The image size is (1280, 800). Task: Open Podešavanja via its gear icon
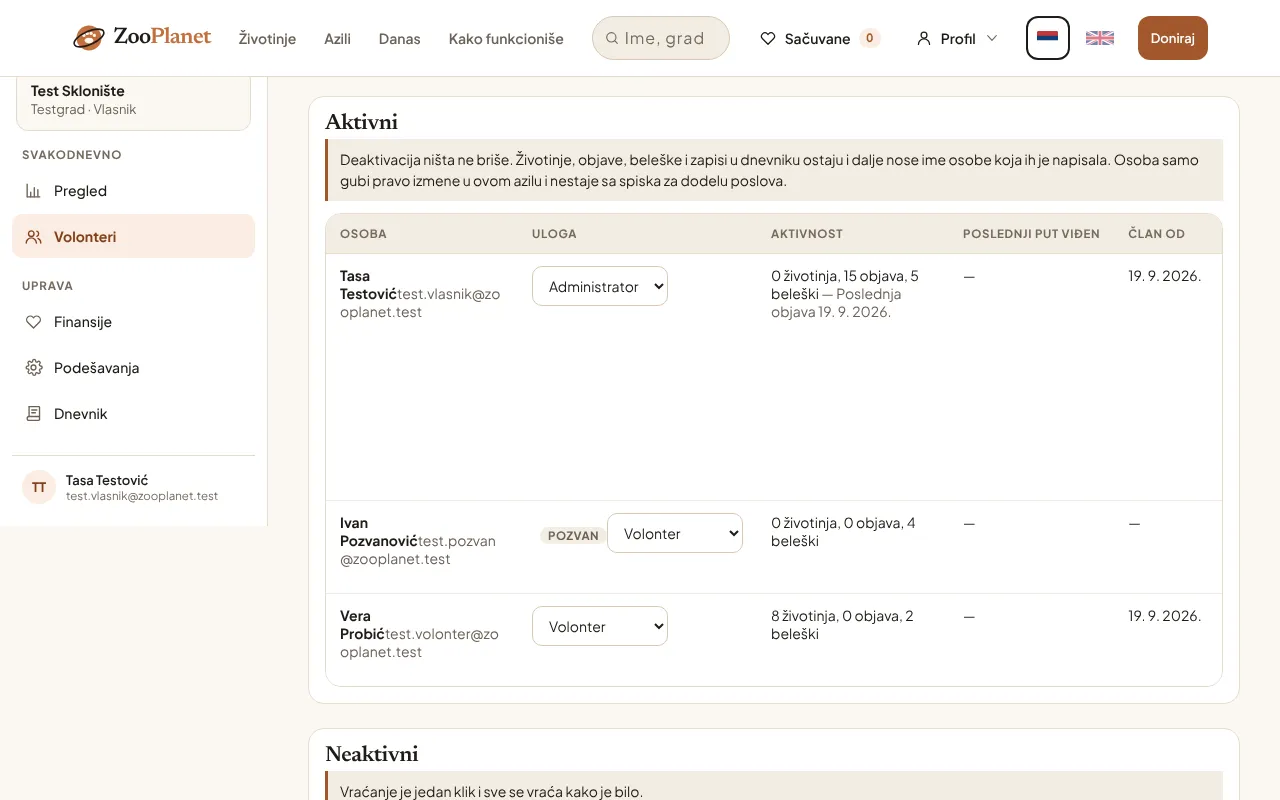(x=34, y=368)
